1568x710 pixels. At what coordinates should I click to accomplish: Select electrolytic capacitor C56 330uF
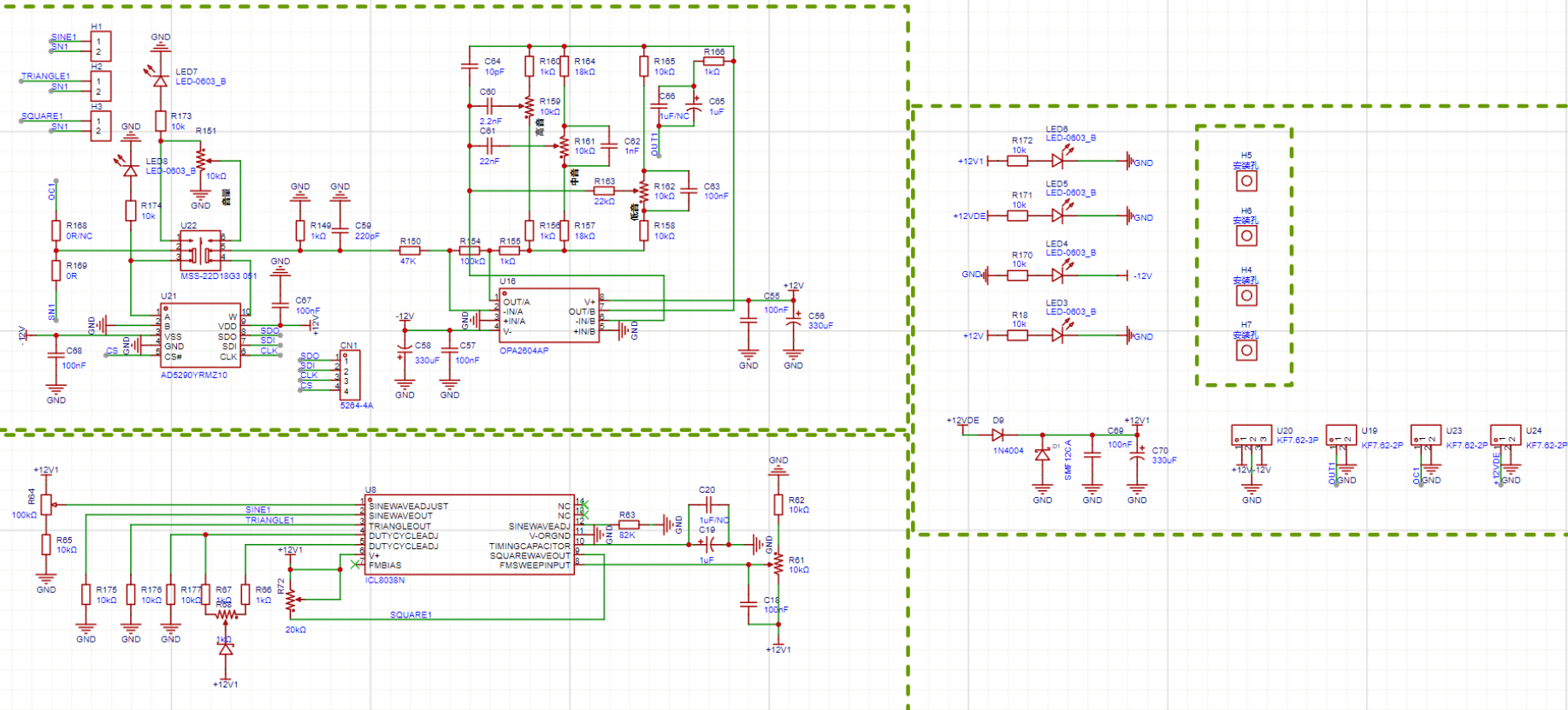[x=794, y=321]
